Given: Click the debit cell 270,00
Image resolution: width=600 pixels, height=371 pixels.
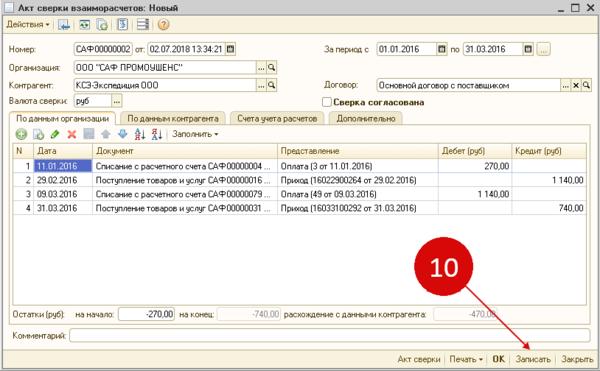Looking at the screenshot, I should point(475,166).
